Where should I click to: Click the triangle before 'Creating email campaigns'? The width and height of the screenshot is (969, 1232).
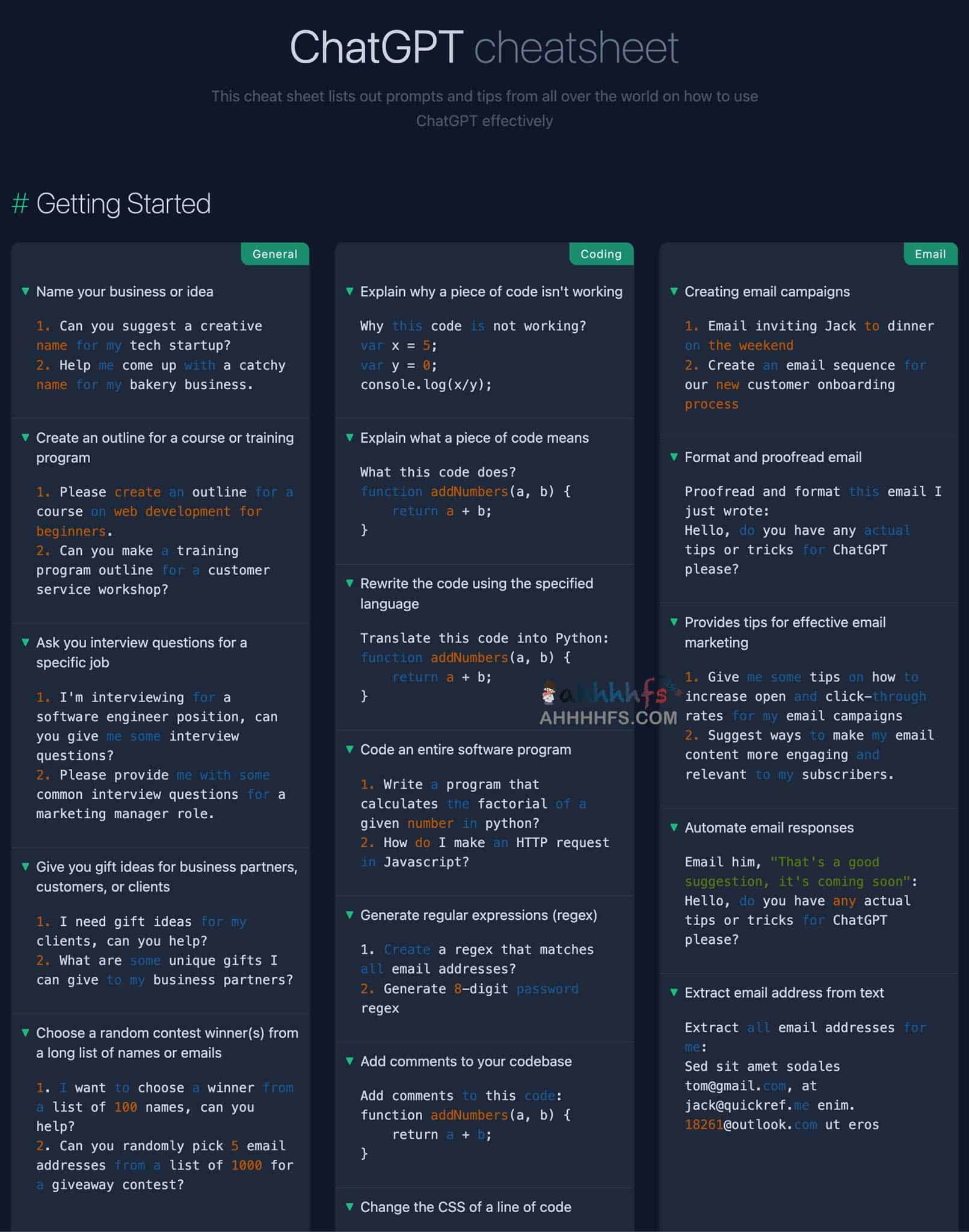point(674,292)
